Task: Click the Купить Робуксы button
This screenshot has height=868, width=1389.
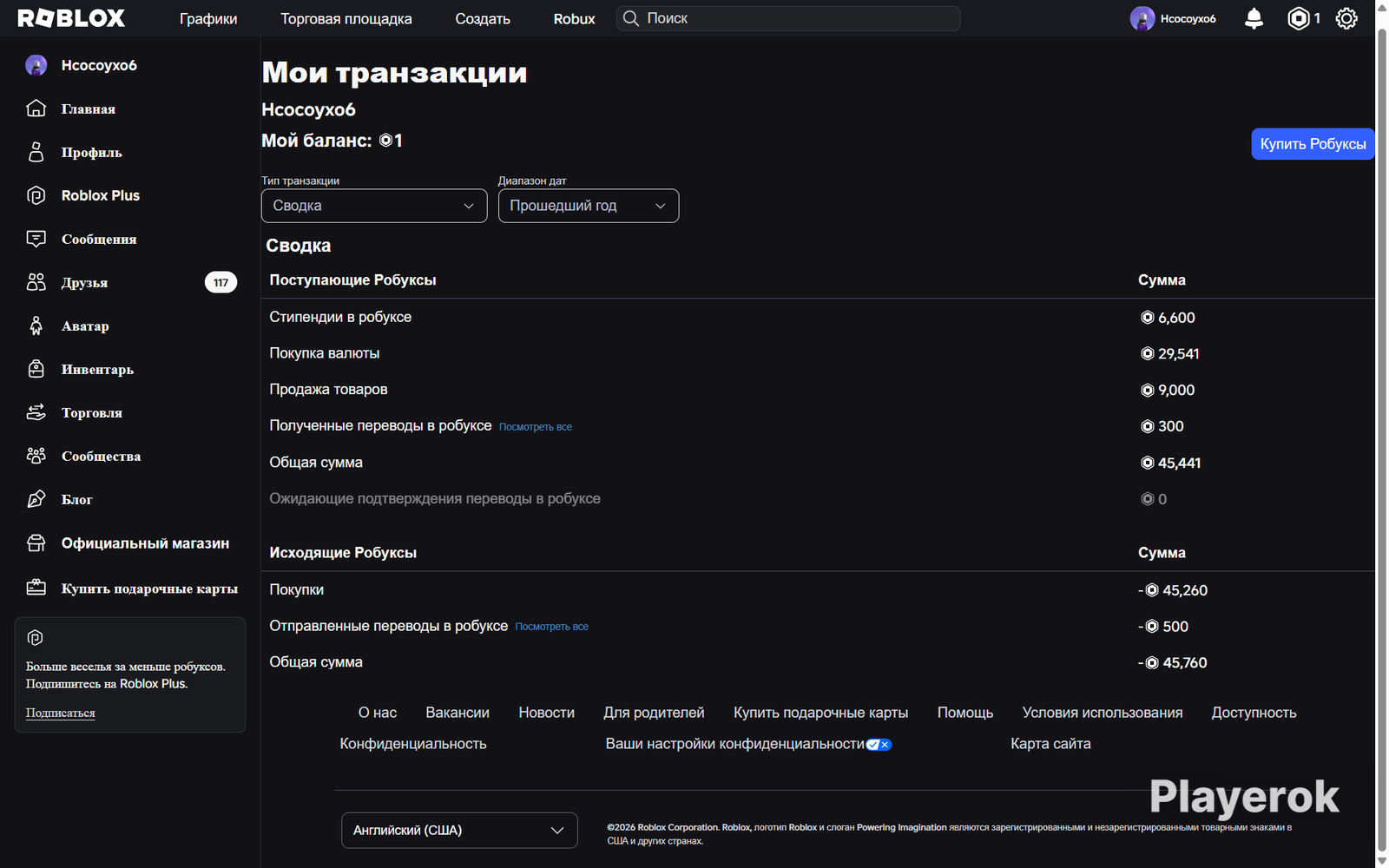Action: click(1313, 144)
